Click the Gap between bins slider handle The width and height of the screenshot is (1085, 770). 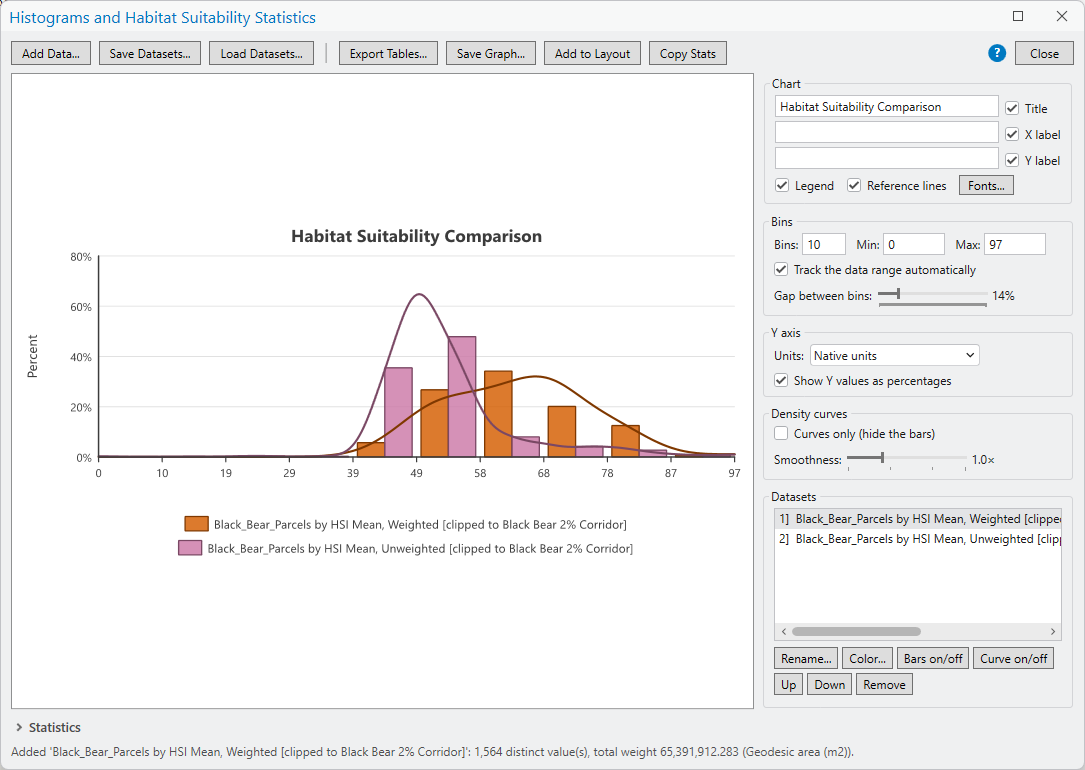tap(897, 294)
